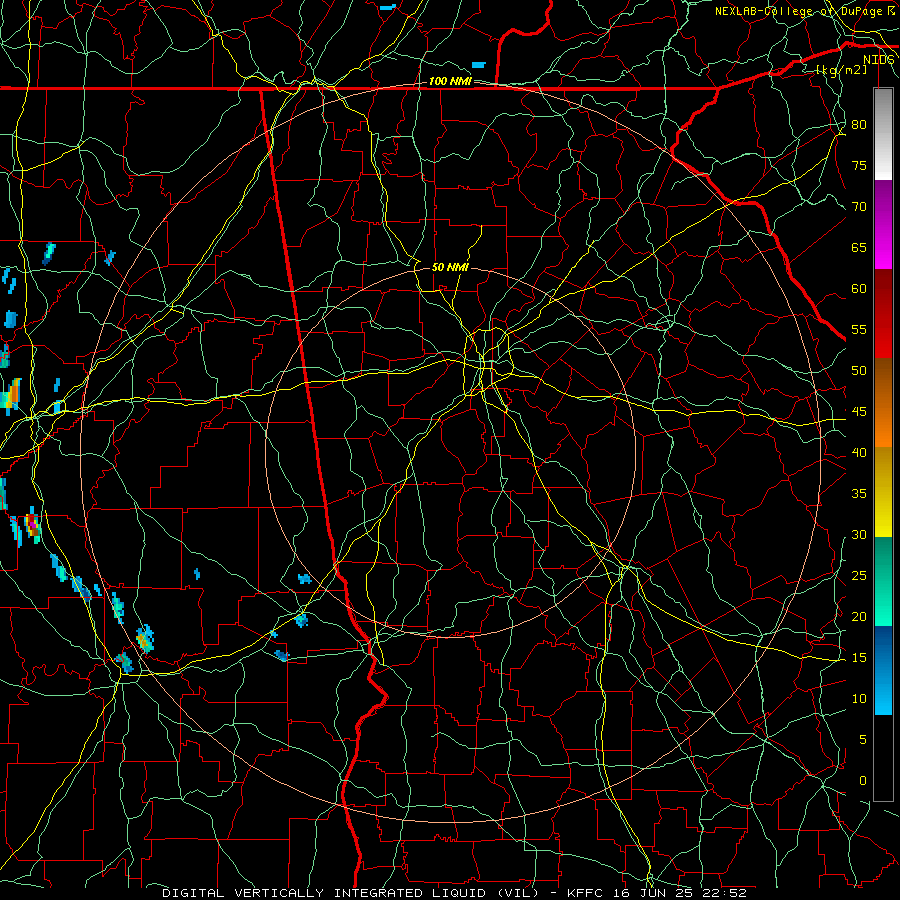Click the 50 NMI range ring label
900x900 pixels.
[x=450, y=267]
